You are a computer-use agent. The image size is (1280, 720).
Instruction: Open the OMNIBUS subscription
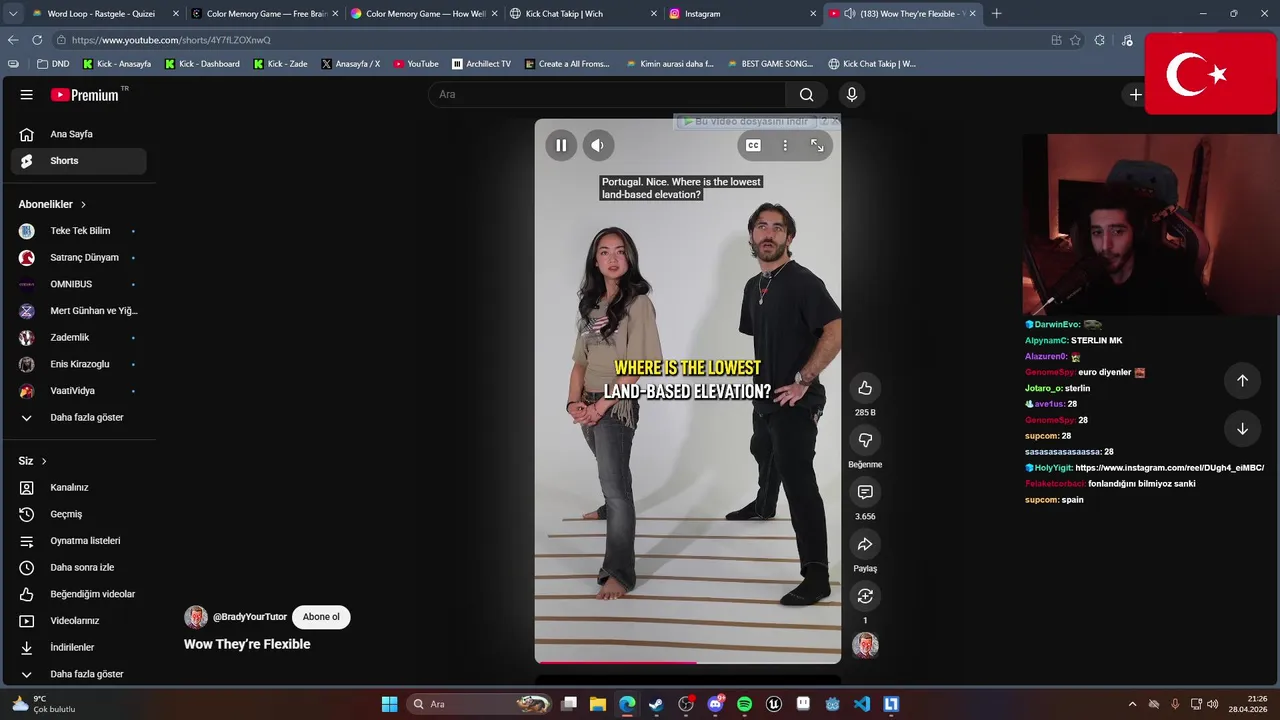(x=78, y=284)
